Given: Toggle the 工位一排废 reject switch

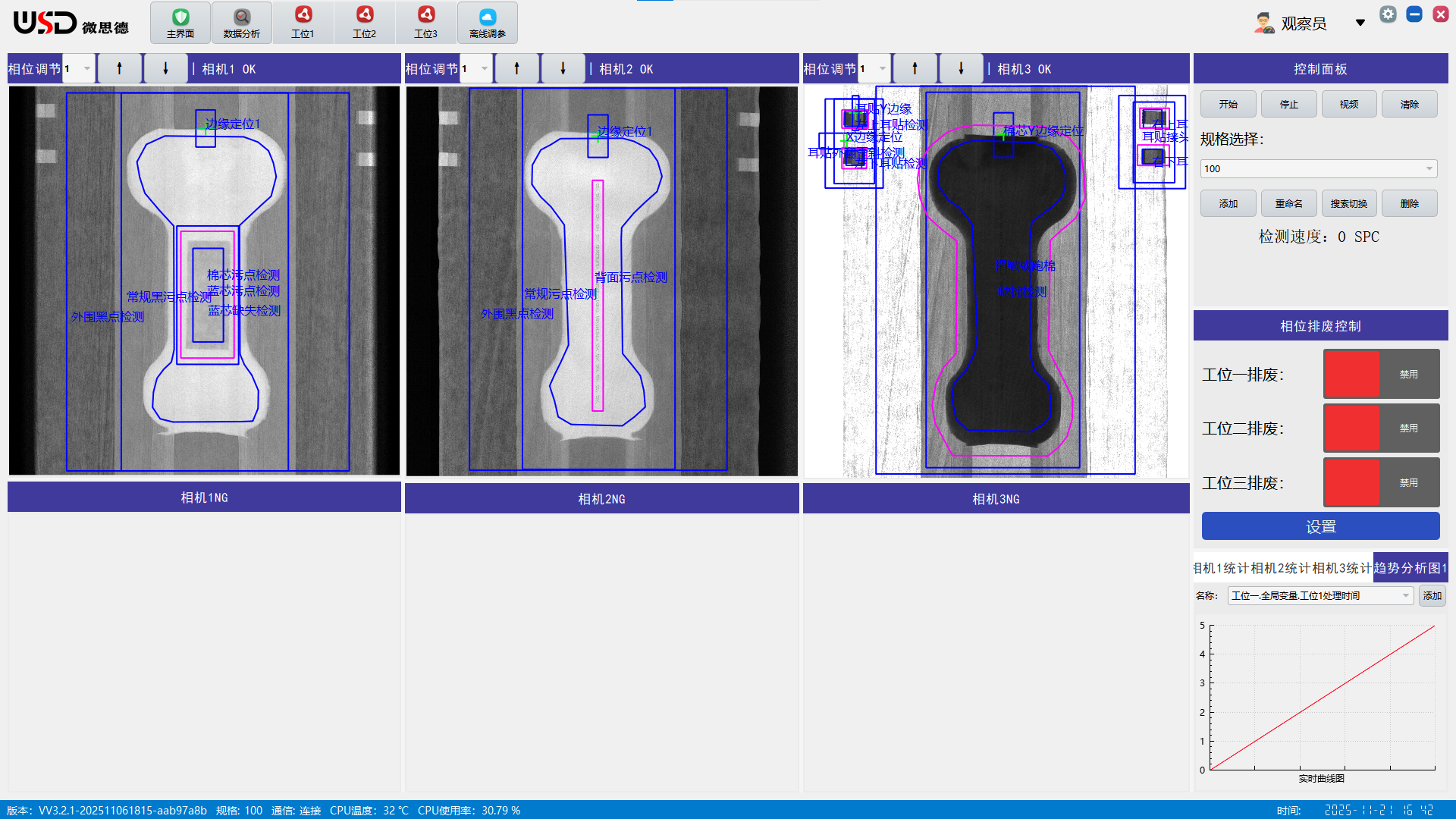Looking at the screenshot, I should tap(1381, 374).
